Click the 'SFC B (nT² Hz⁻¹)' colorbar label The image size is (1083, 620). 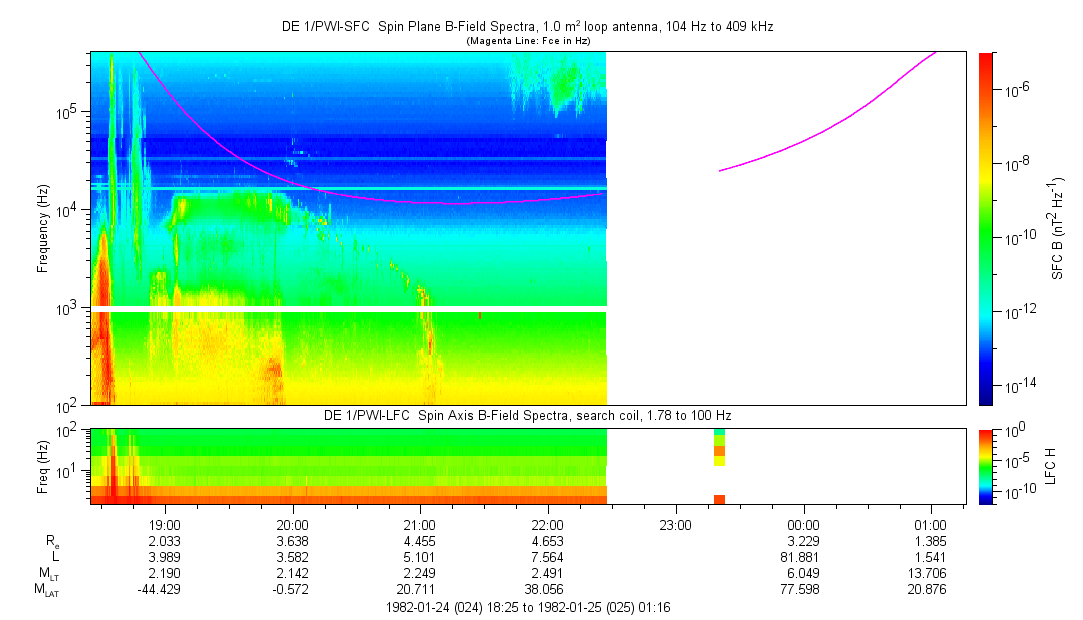coord(1057,228)
